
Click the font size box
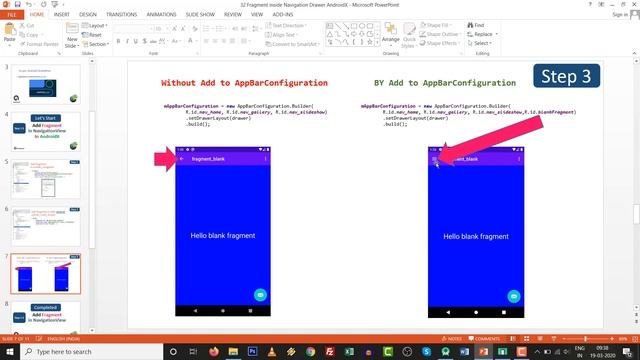[x=161, y=29]
